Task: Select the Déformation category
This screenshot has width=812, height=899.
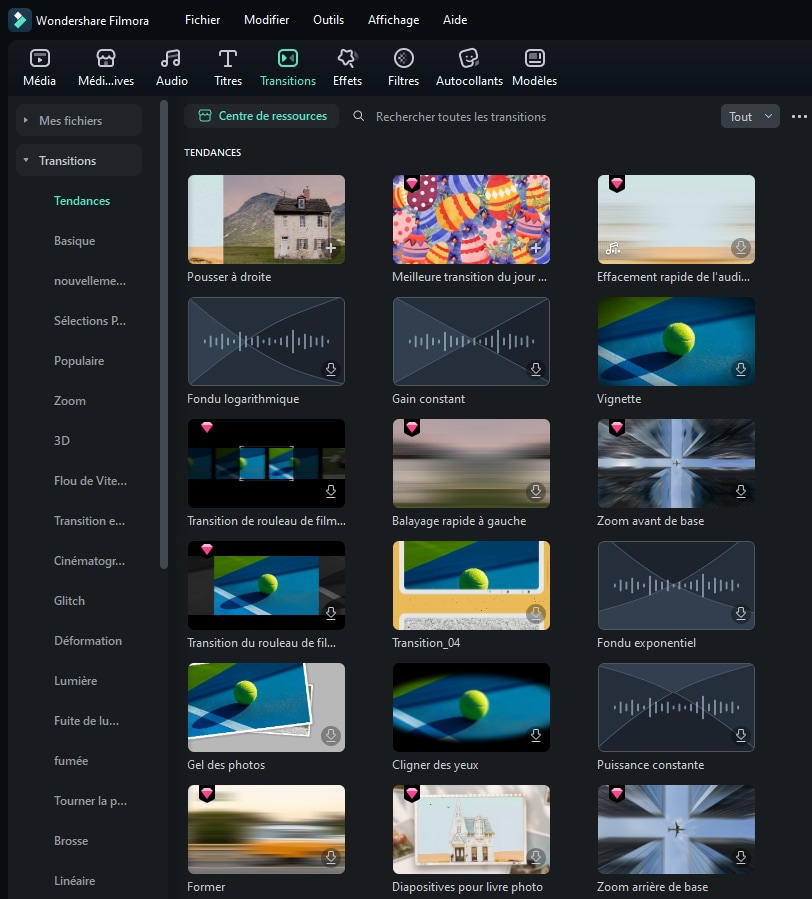Action: 88,640
